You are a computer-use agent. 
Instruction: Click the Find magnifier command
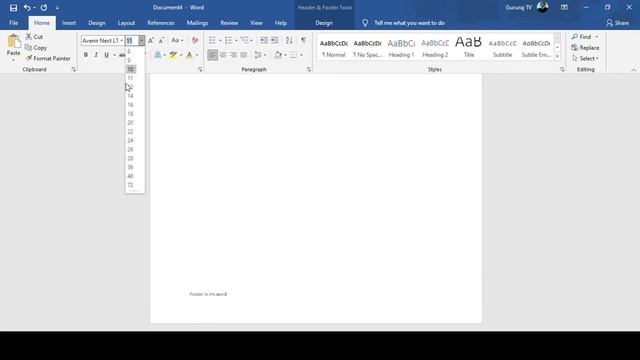pos(581,37)
